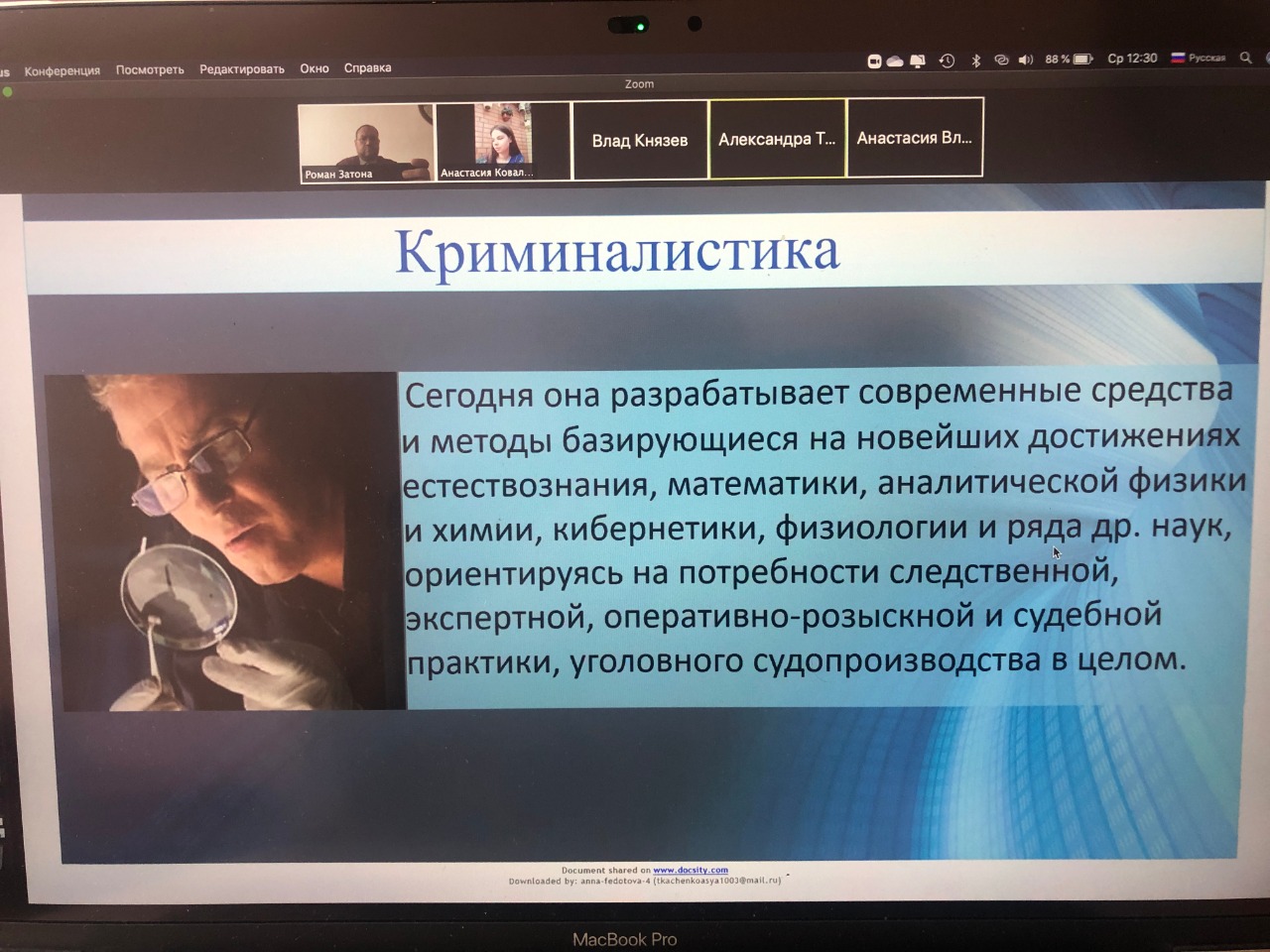Click the cloud status icon in menu bar
The image size is (1270, 952).
tap(895, 61)
